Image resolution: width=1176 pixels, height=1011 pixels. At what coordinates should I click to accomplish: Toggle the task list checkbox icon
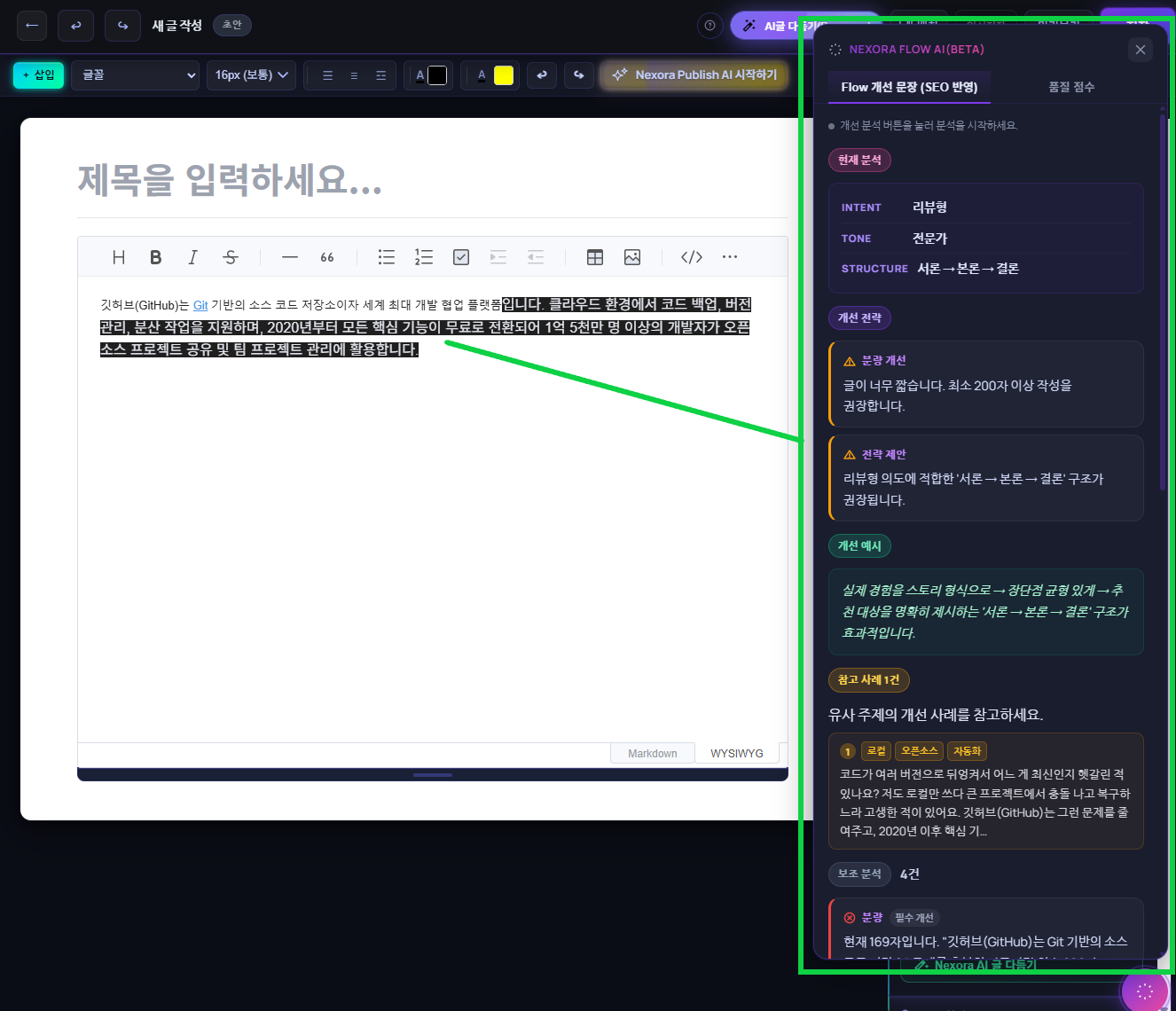(x=461, y=257)
